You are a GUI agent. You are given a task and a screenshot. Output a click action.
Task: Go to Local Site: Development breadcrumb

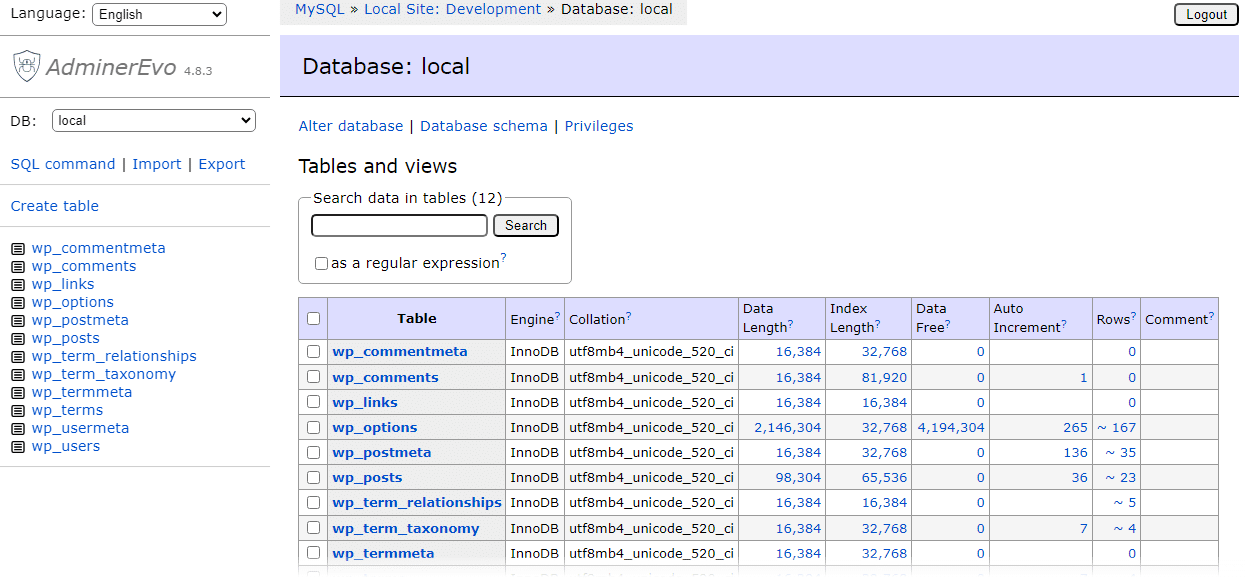coord(452,9)
